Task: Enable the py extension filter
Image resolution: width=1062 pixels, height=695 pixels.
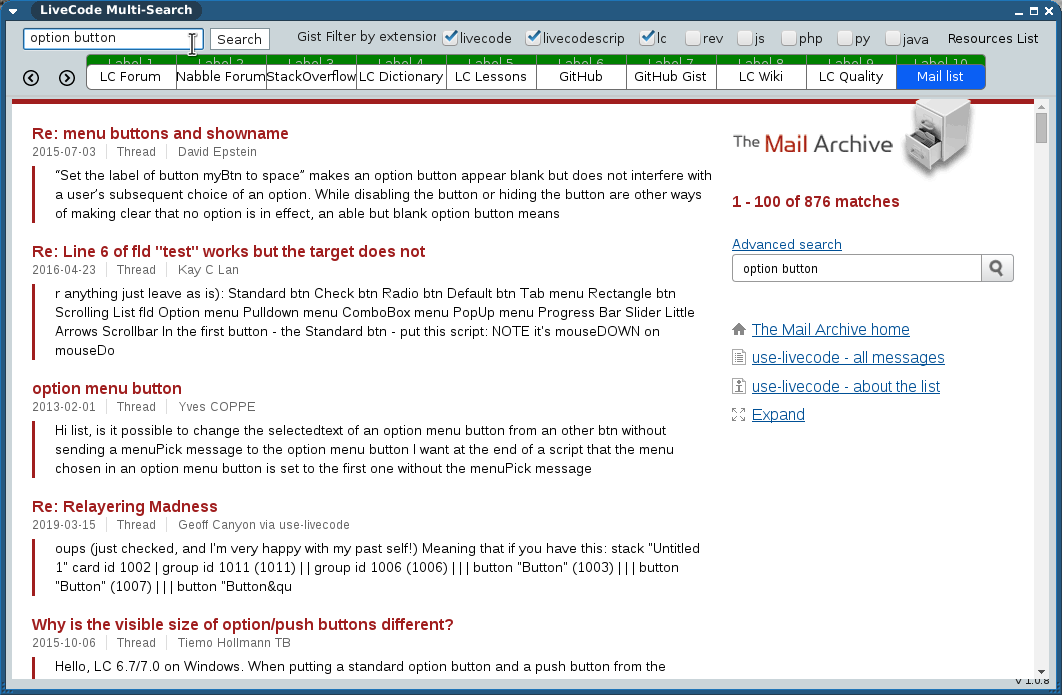Action: (845, 39)
